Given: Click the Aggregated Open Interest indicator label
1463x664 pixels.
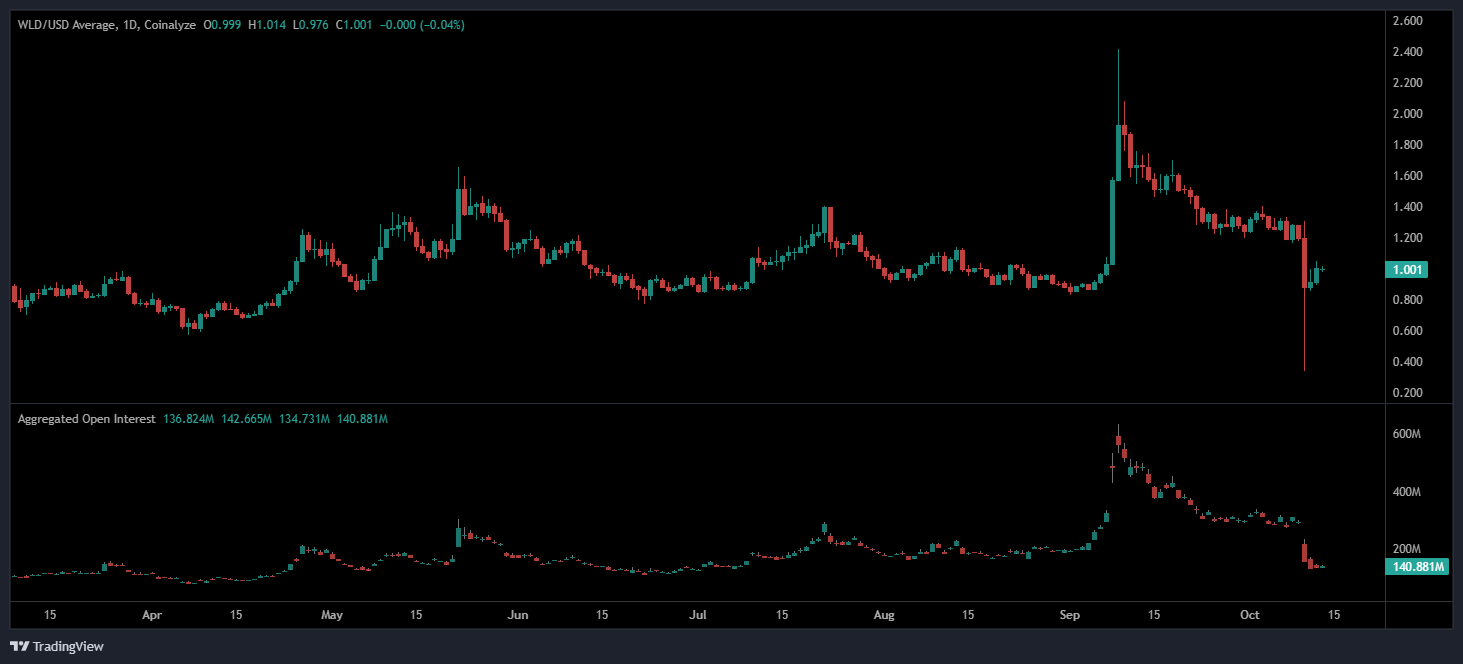Looking at the screenshot, I should (x=87, y=419).
